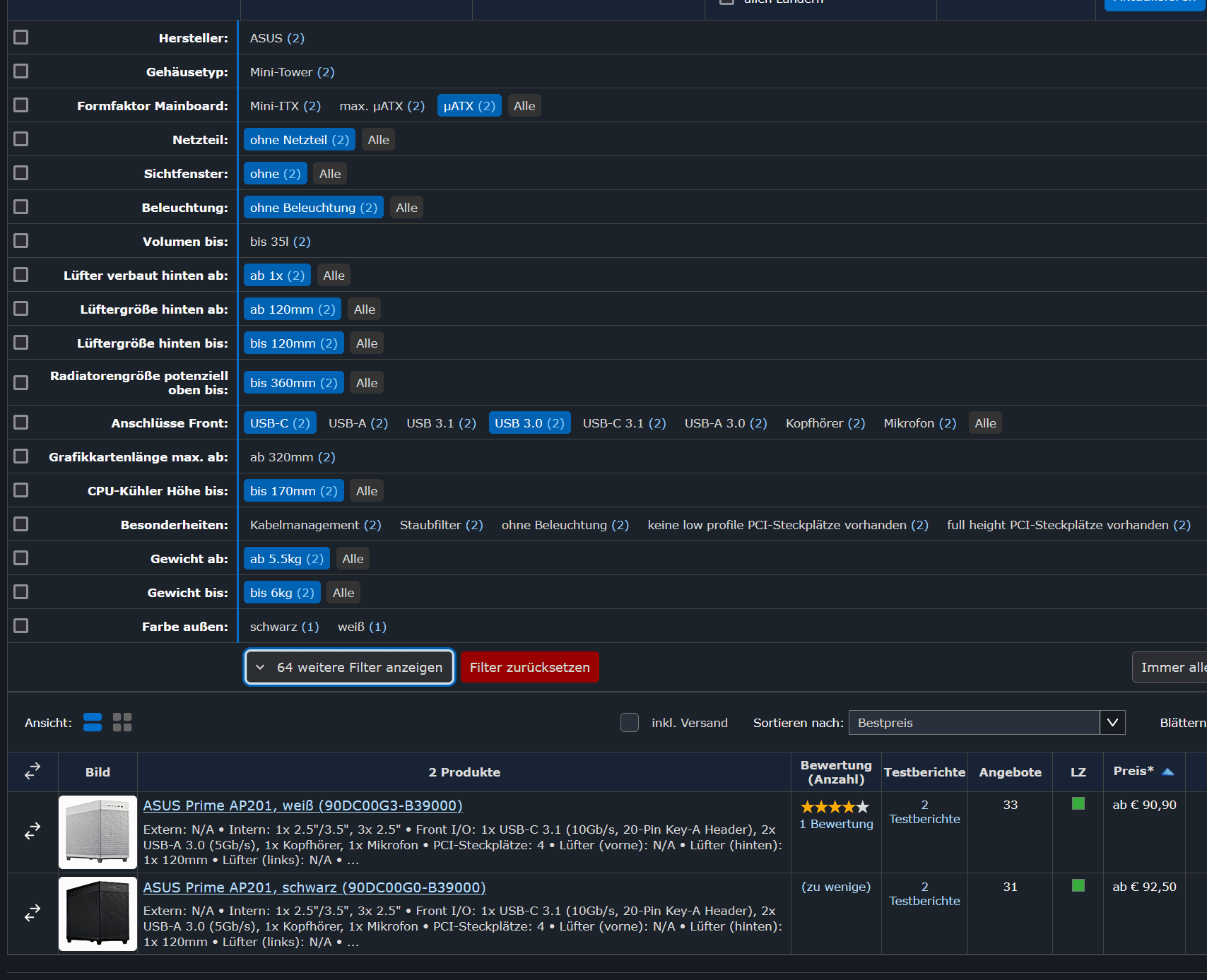1207x980 pixels.
Task: Select the Staubfilter feature filter
Action: tap(442, 525)
